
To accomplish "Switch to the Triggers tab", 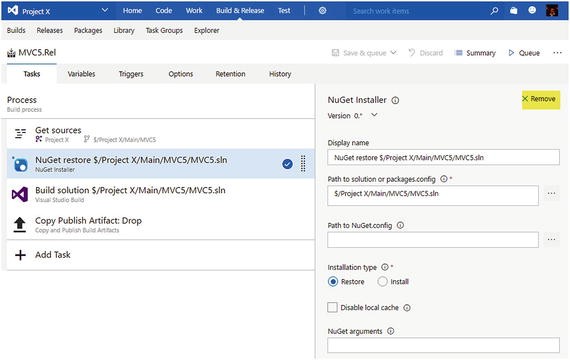I will click(131, 74).
